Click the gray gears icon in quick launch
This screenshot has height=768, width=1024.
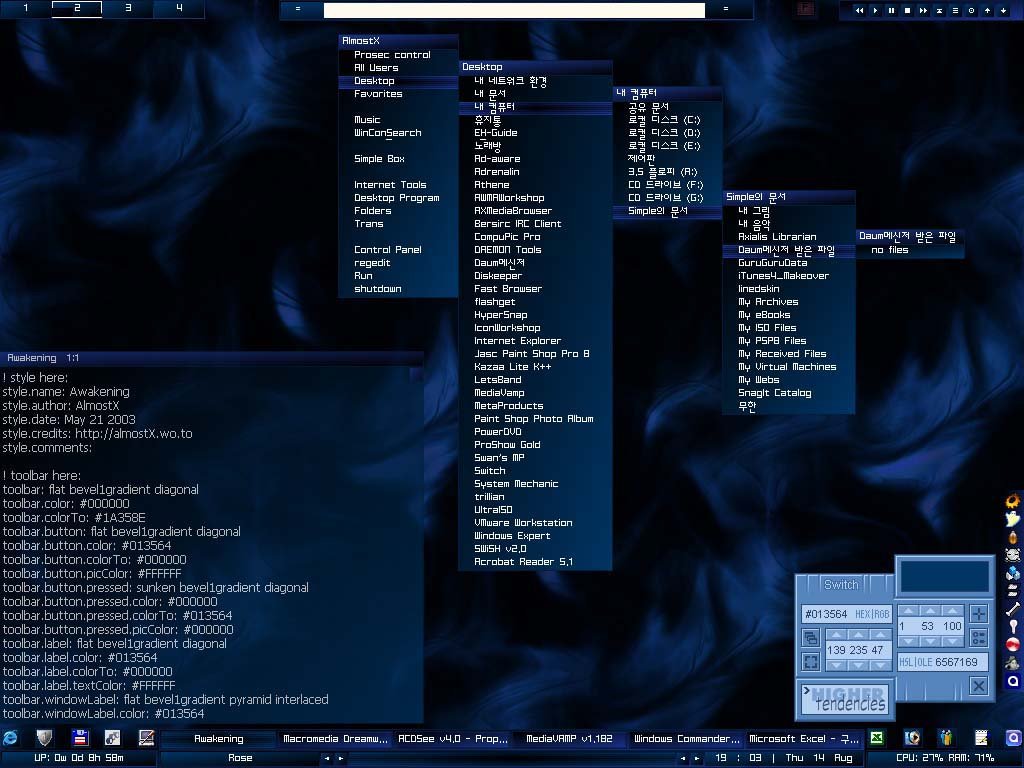[x=112, y=738]
